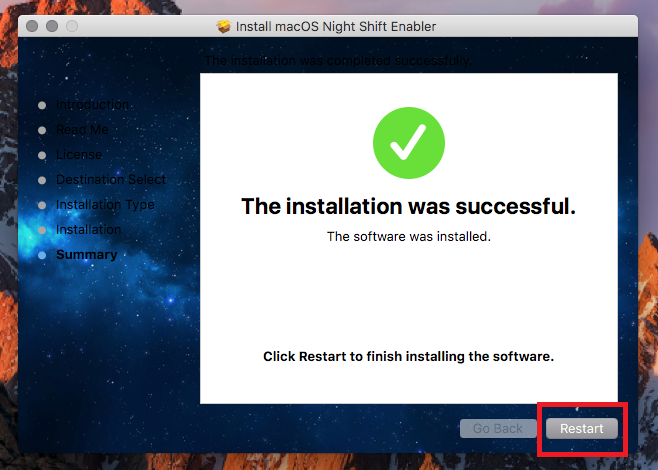Click the bullet dot beside Introduction
This screenshot has height=470, width=658.
(42, 105)
